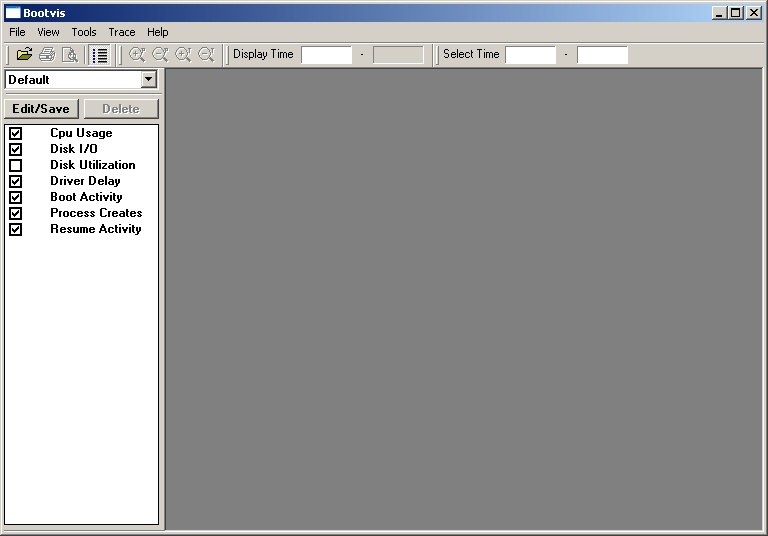
Task: Click the Select Time start field
Action: pyautogui.click(x=531, y=55)
